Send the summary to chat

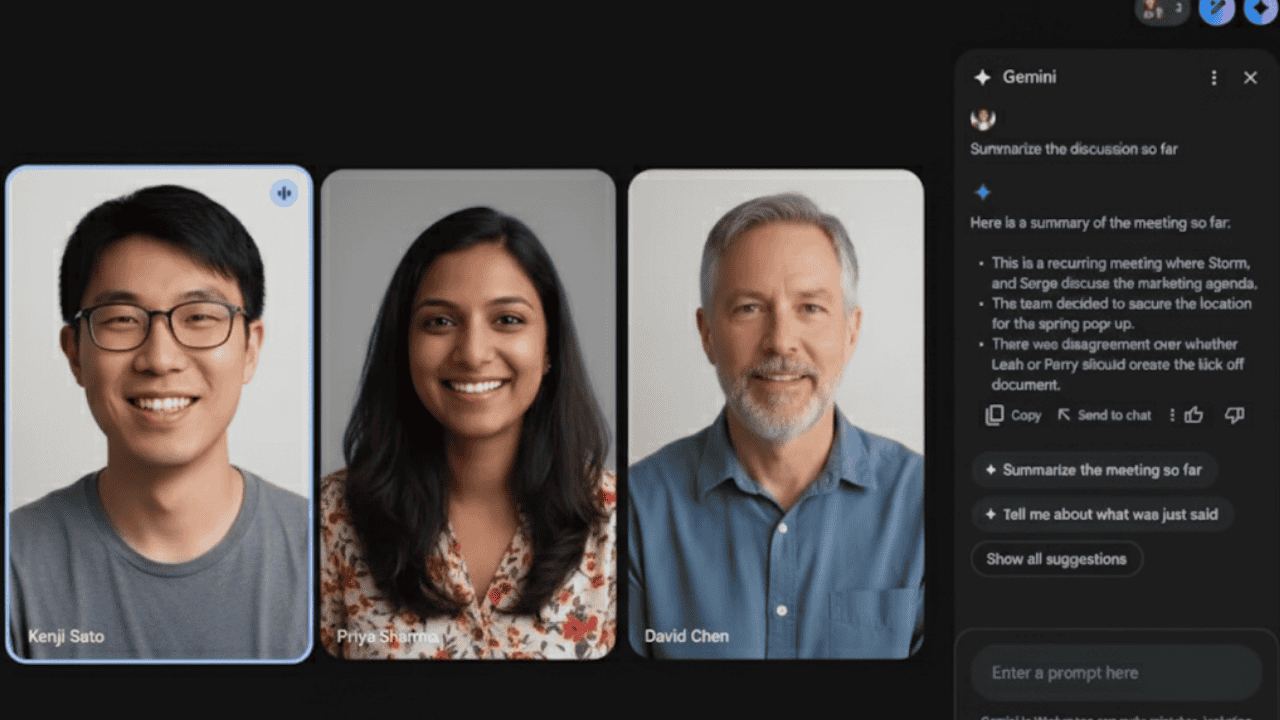point(1104,415)
